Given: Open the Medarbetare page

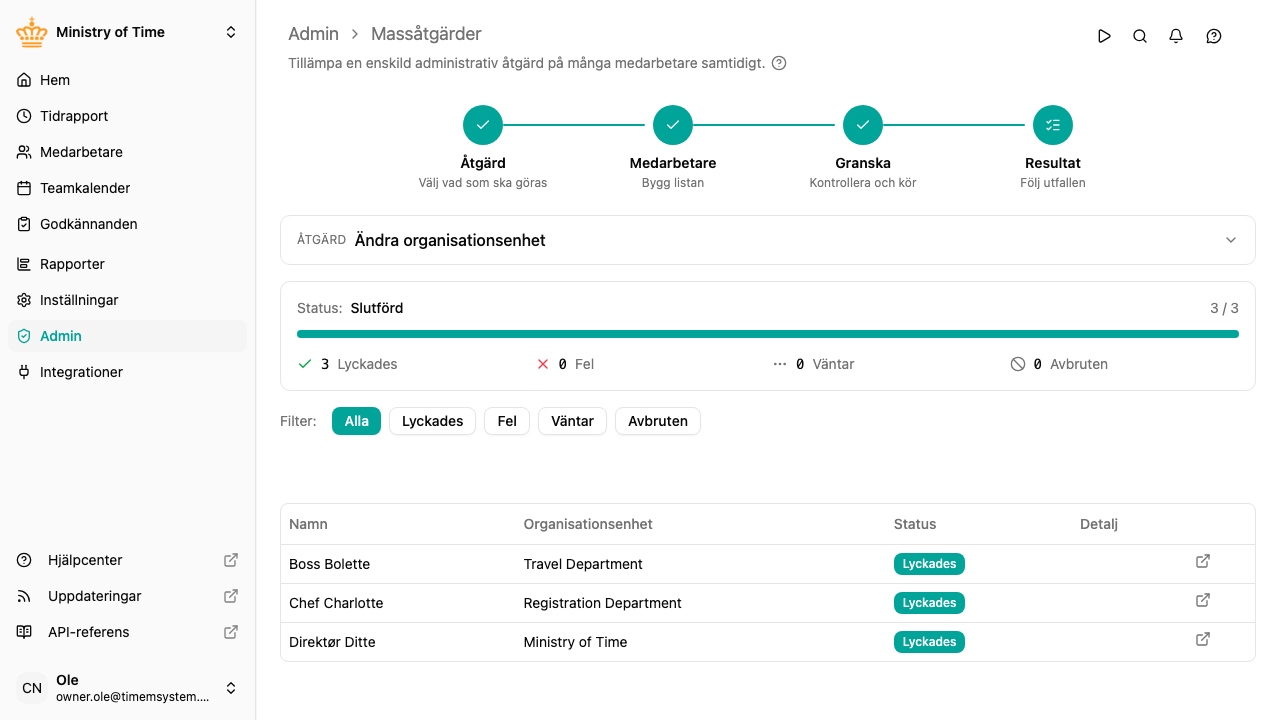Looking at the screenshot, I should pos(127,152).
